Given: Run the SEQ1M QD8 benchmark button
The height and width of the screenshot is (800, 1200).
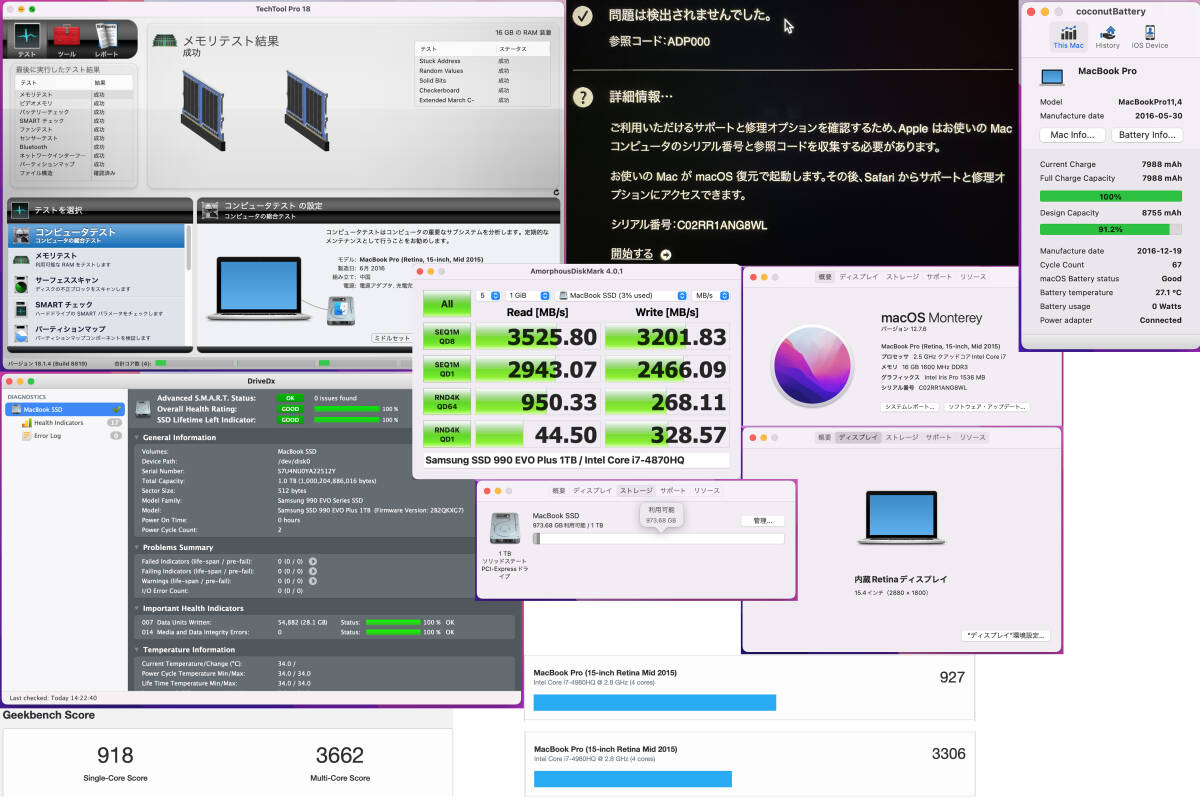Looking at the screenshot, I should (x=446, y=337).
